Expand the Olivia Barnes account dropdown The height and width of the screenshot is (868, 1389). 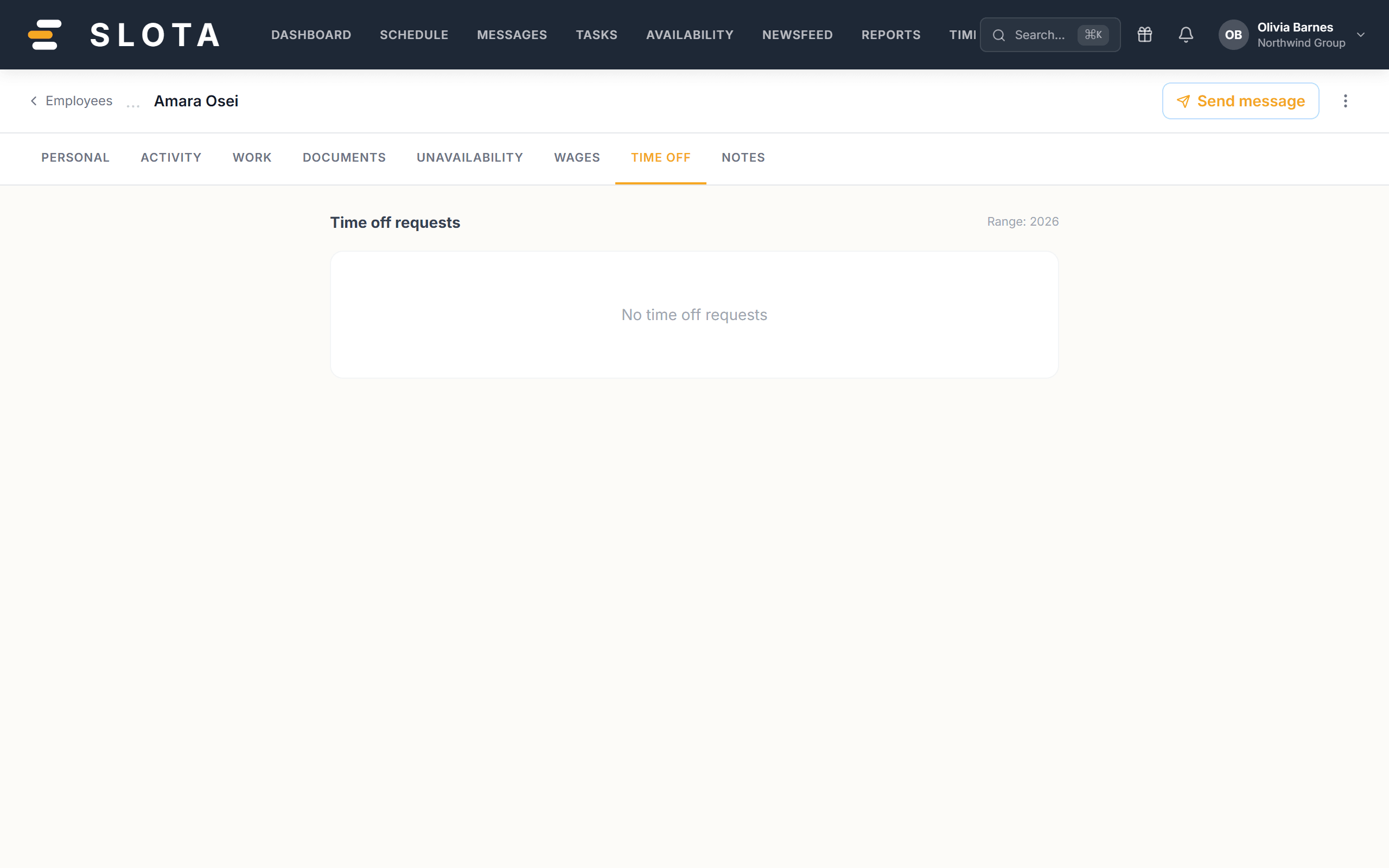pyautogui.click(x=1361, y=34)
